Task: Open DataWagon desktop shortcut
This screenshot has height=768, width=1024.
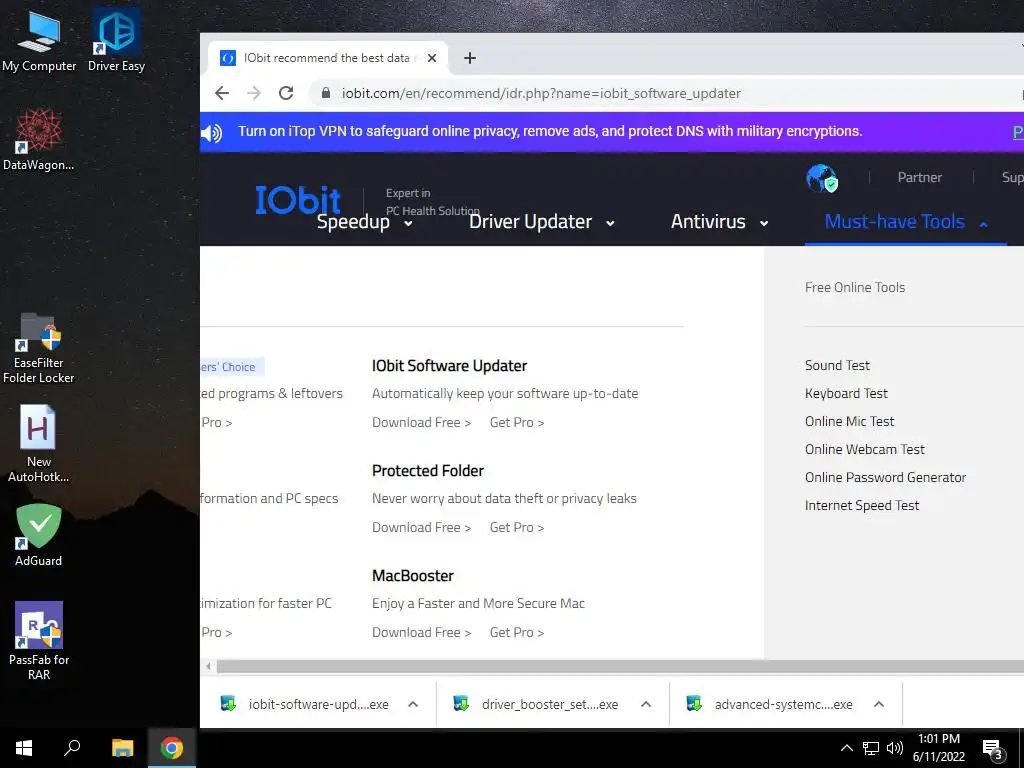Action: (x=39, y=140)
